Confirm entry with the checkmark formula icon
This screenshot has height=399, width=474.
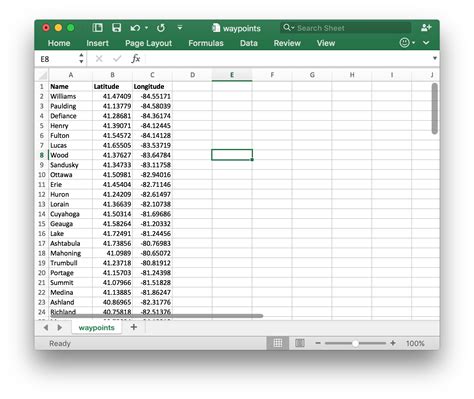[117, 59]
